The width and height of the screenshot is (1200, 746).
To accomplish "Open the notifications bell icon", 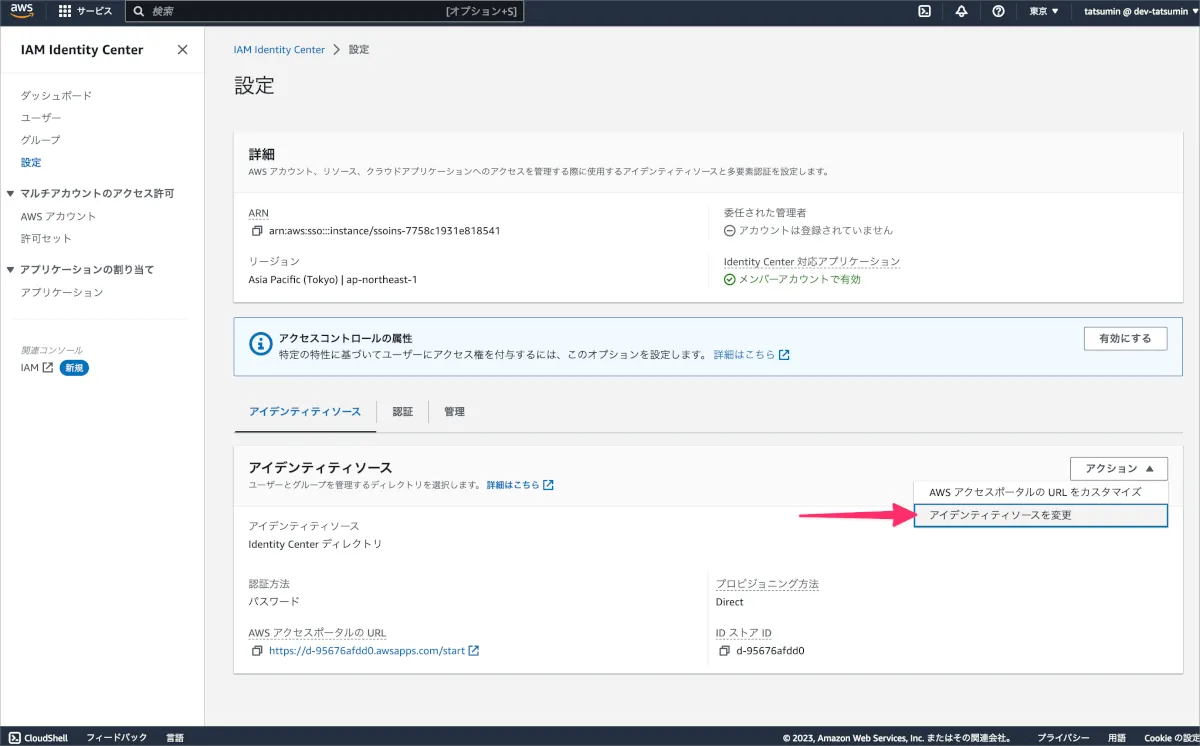I will [x=961, y=11].
